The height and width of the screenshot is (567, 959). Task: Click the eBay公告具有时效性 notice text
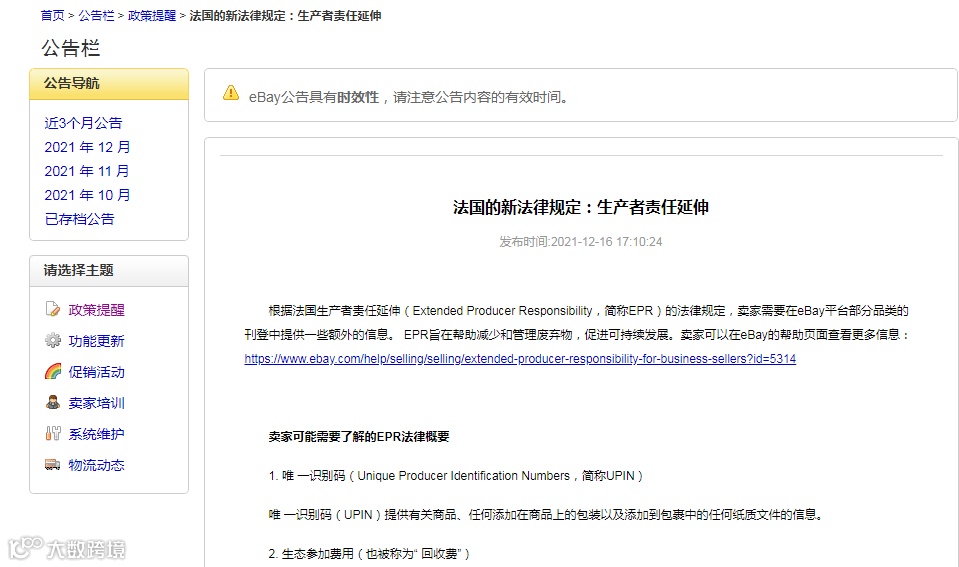click(x=410, y=97)
